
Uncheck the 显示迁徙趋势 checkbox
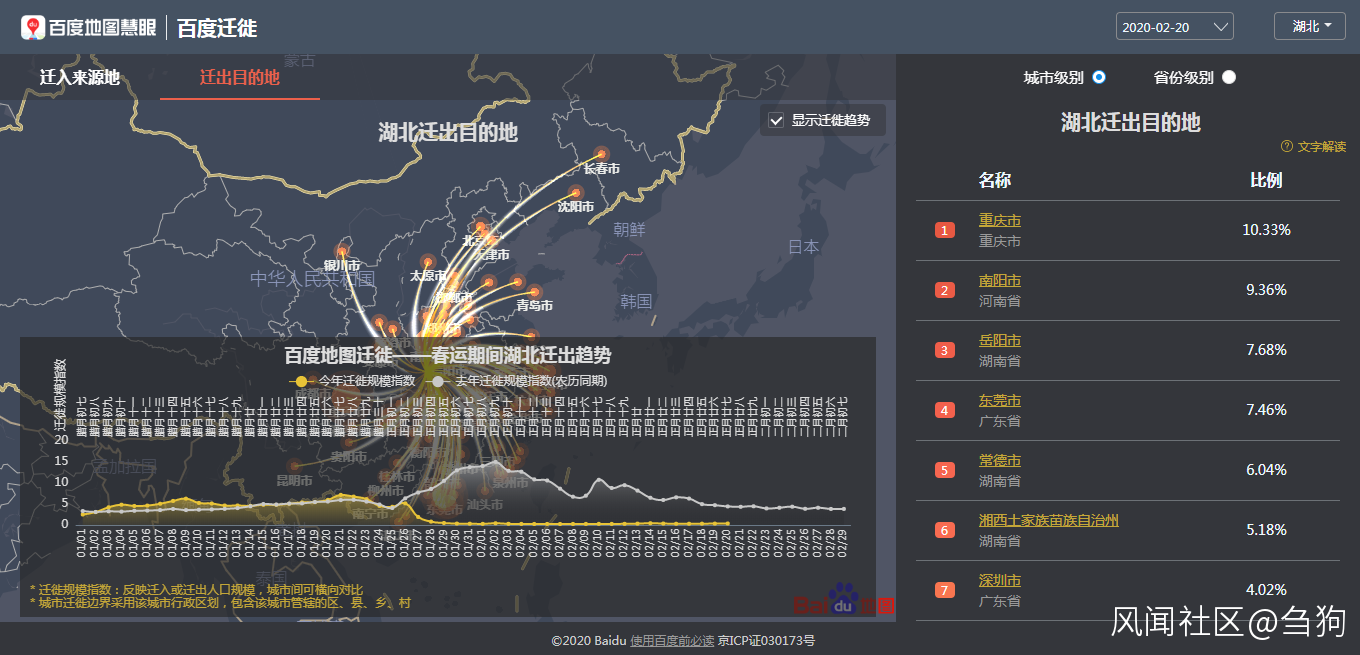[776, 120]
